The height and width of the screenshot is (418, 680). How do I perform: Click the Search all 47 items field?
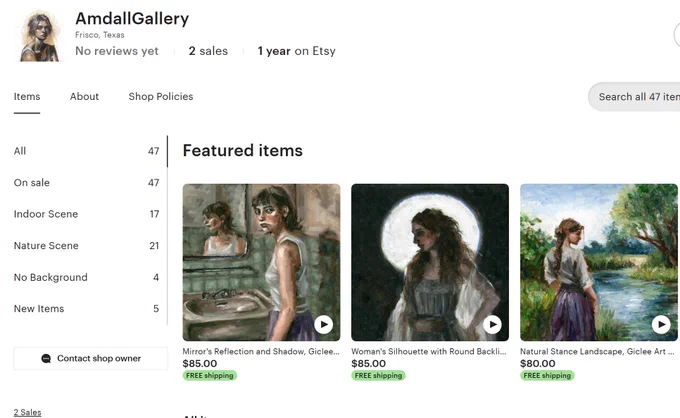[634, 97]
